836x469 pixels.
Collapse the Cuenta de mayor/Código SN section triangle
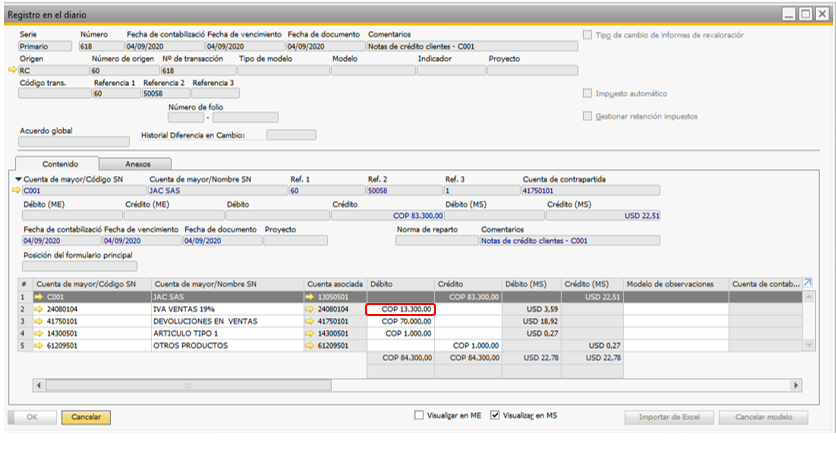click(18, 179)
